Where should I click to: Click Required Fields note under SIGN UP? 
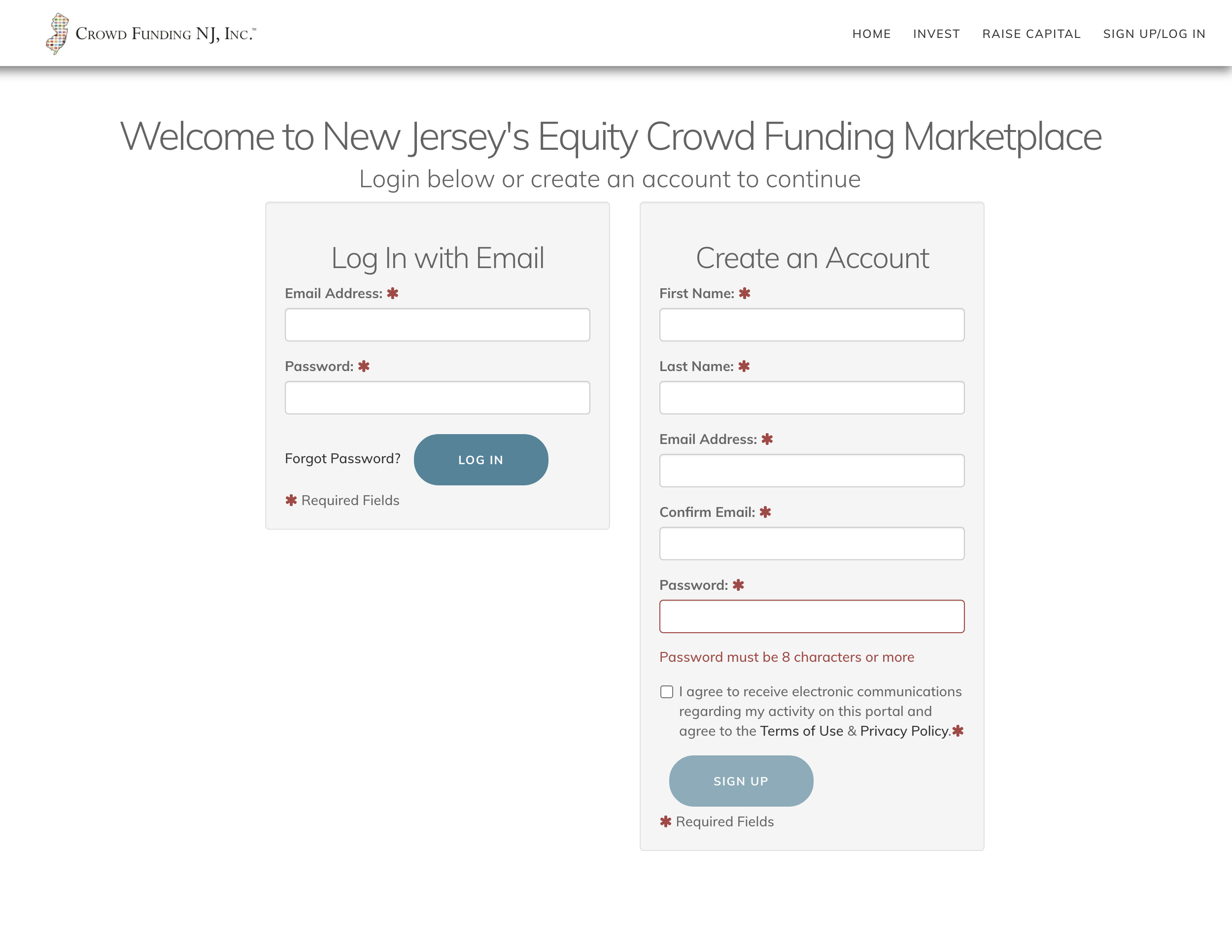click(x=717, y=822)
